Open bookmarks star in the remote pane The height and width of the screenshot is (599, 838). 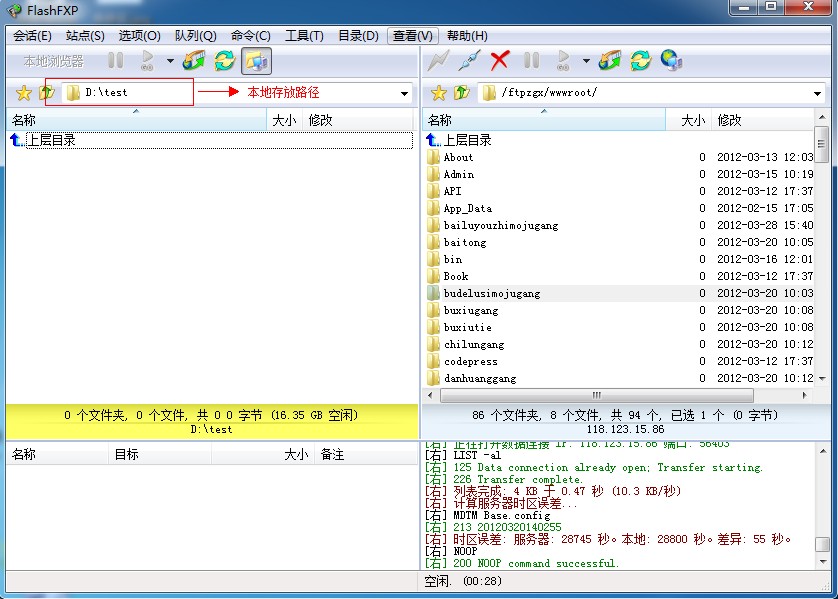point(438,93)
